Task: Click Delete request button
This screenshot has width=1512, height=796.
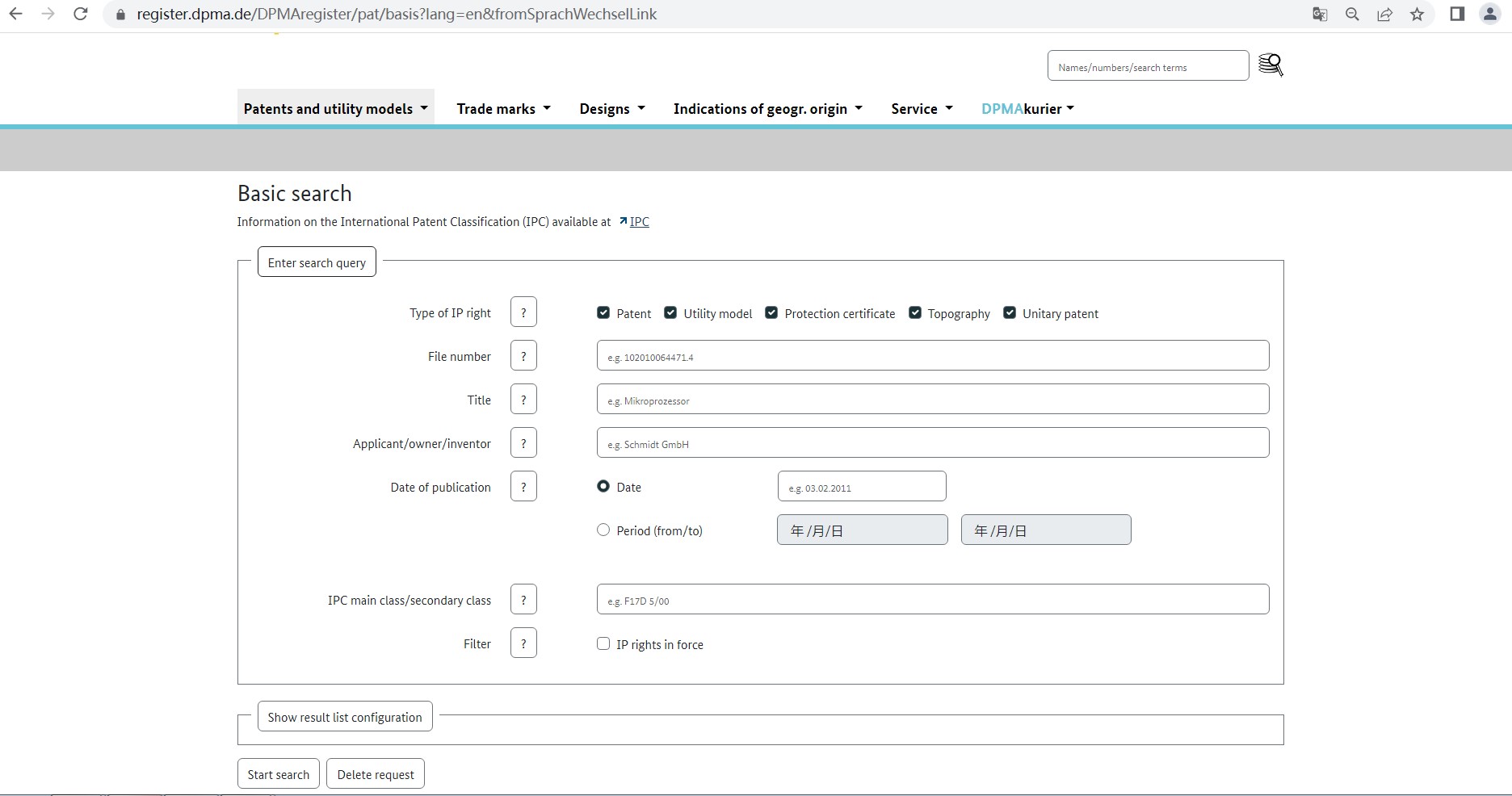Action: (x=376, y=773)
